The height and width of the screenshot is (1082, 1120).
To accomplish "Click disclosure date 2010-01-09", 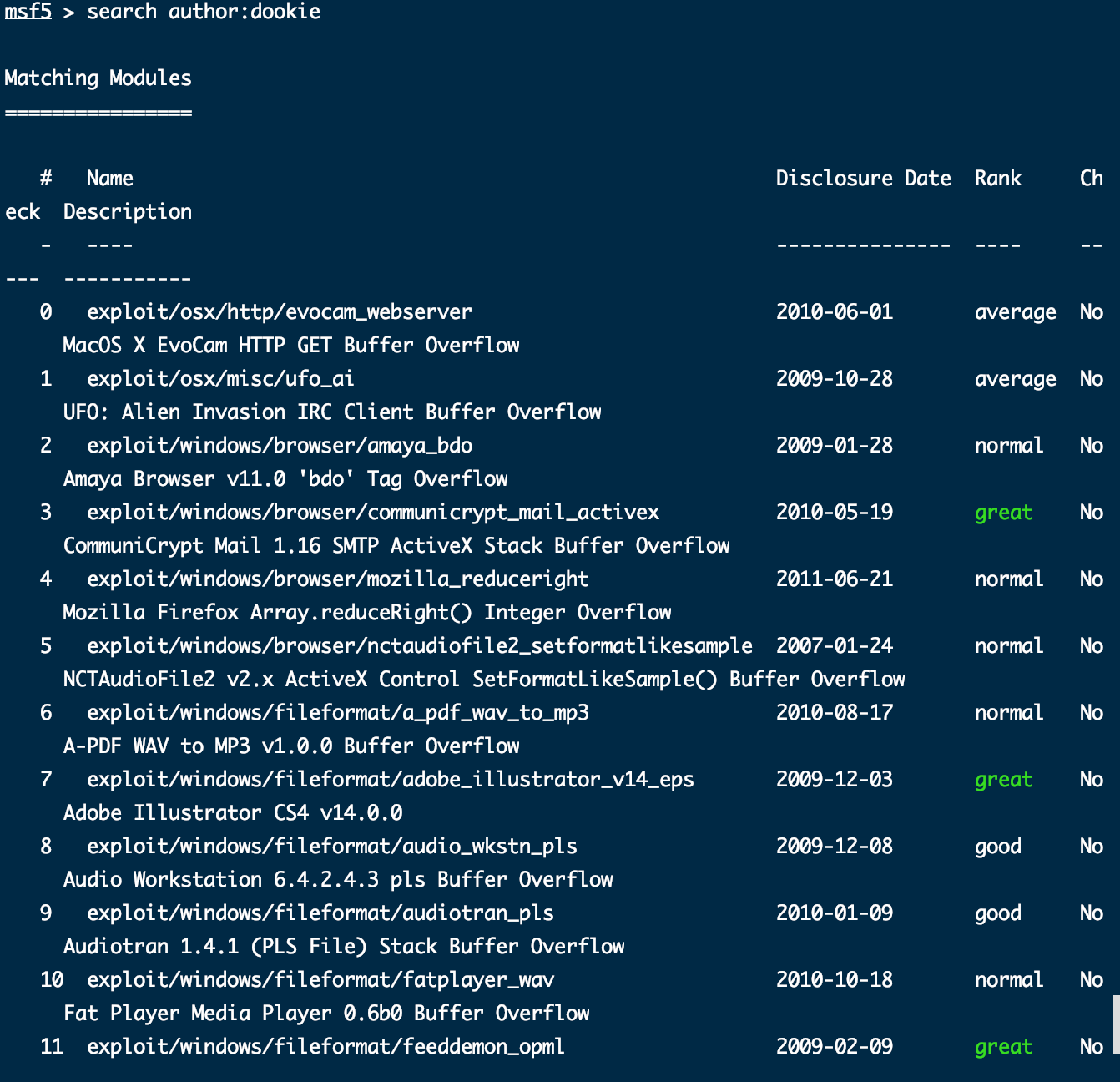I will tap(835, 913).
